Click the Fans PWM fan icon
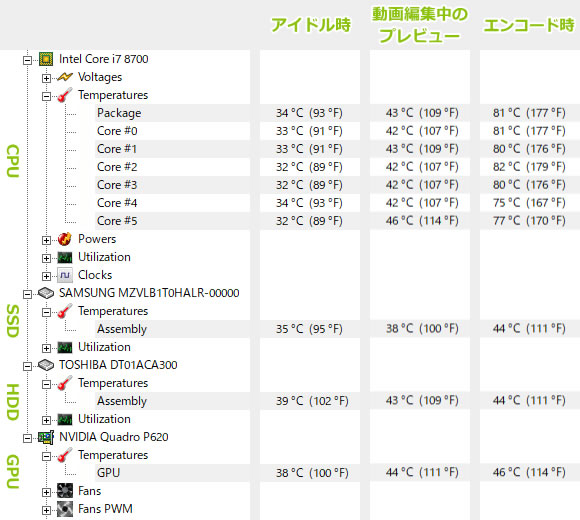580x520 pixels. [x=65, y=509]
